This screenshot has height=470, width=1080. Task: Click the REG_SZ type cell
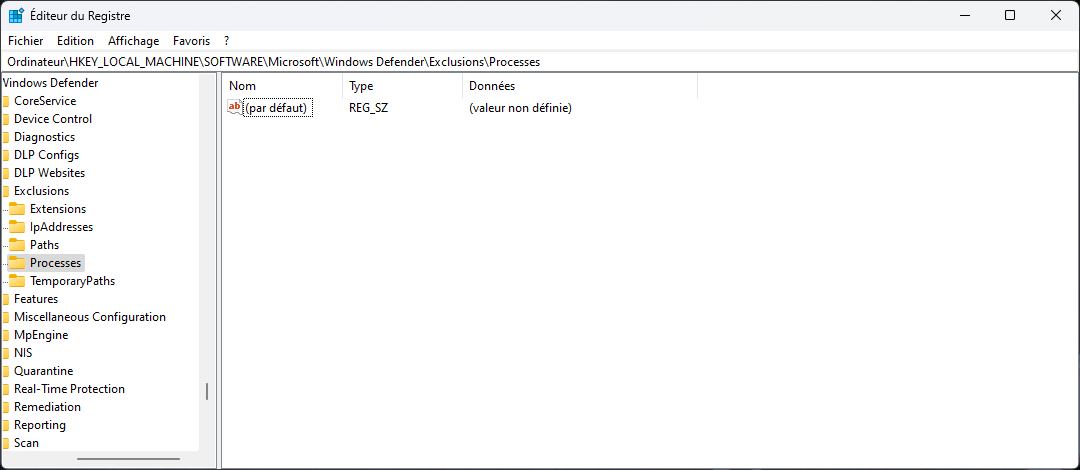click(368, 108)
